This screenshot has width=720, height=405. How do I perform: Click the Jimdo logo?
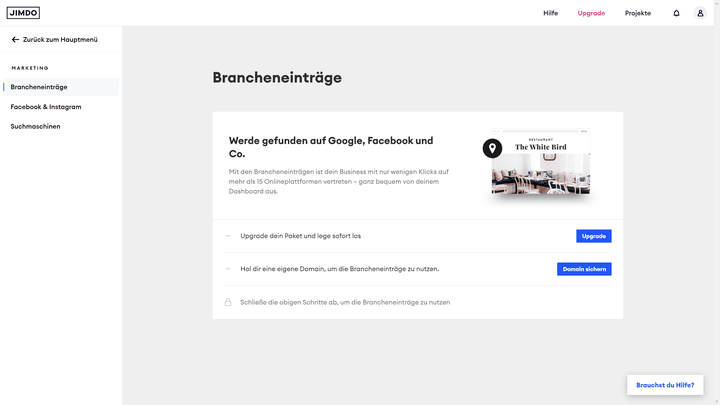[x=23, y=13]
